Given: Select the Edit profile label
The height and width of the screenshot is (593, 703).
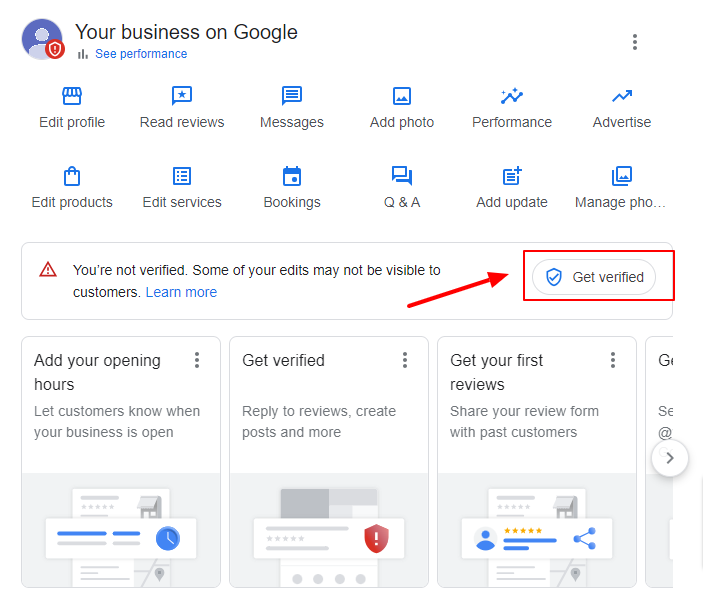Looking at the screenshot, I should tap(72, 122).
